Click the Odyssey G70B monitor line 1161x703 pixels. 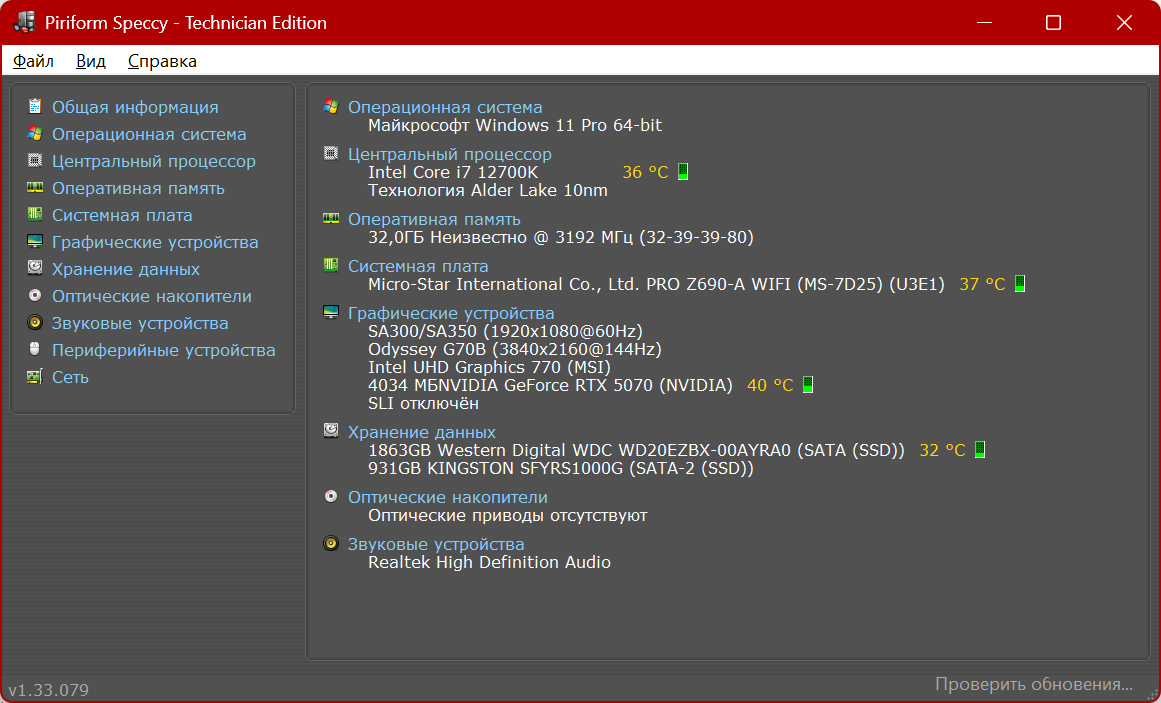tap(515, 349)
